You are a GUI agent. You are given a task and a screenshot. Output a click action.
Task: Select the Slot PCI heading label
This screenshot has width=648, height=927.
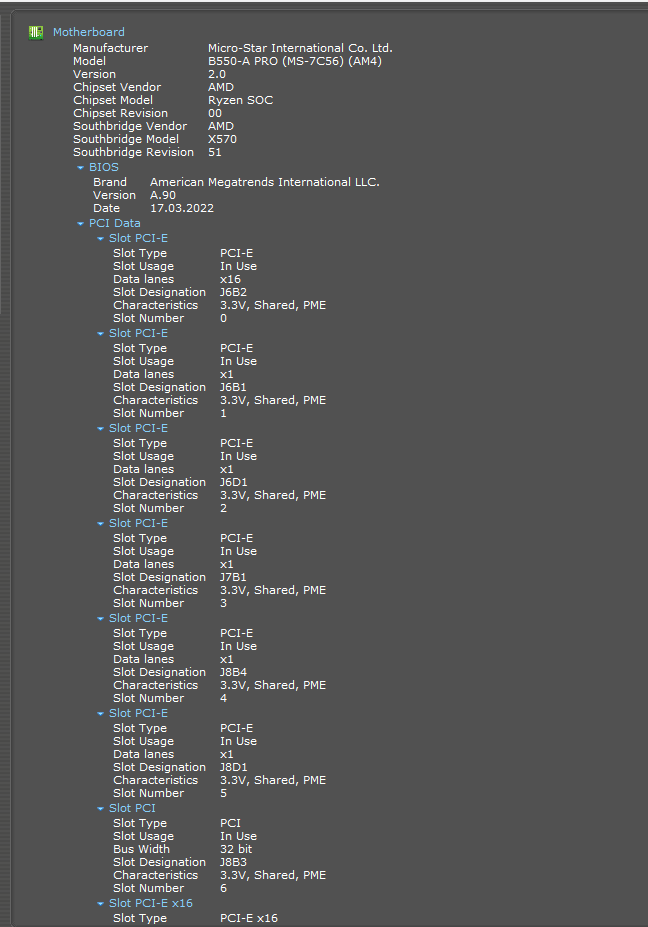coord(132,808)
